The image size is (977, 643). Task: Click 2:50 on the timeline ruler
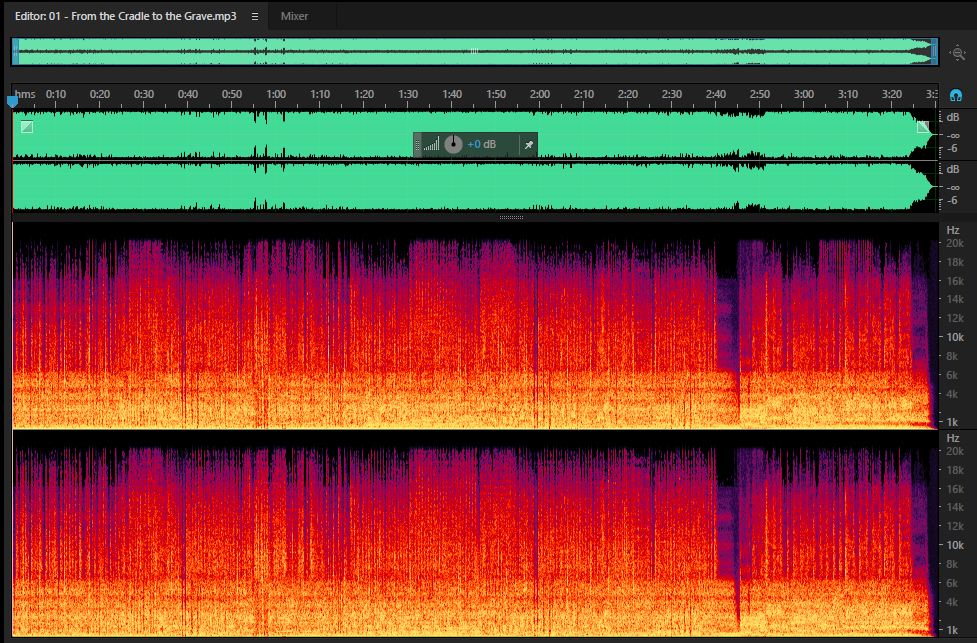coord(760,94)
